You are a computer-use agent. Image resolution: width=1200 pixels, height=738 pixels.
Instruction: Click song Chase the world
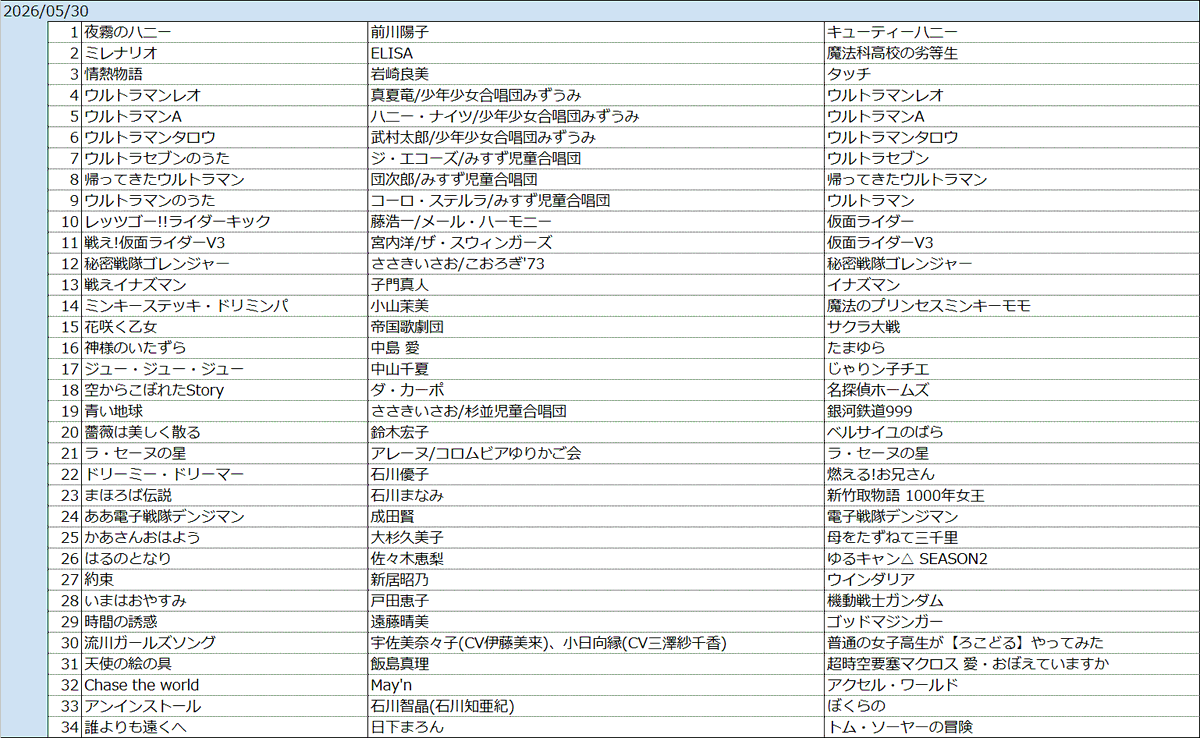[x=141, y=683]
